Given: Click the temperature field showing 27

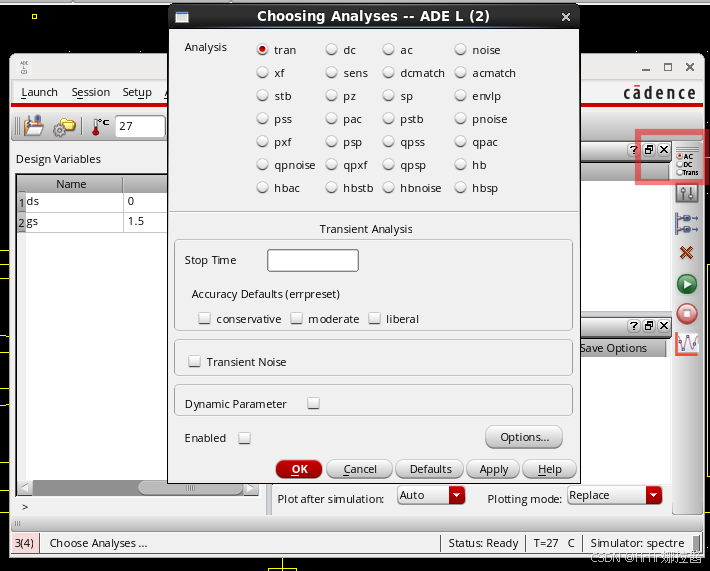Looking at the screenshot, I should pyautogui.click(x=140, y=126).
